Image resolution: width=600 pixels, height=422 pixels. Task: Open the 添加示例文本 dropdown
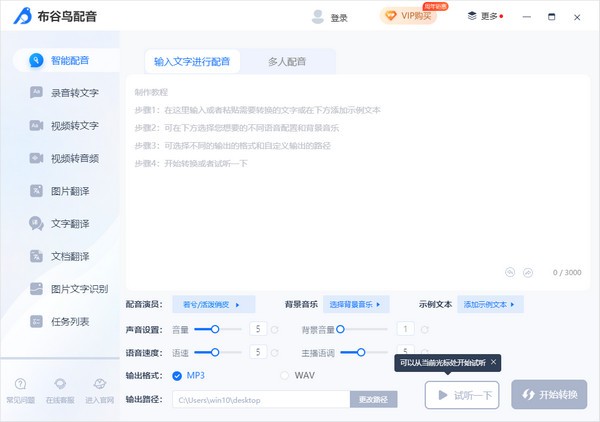[x=490, y=304]
